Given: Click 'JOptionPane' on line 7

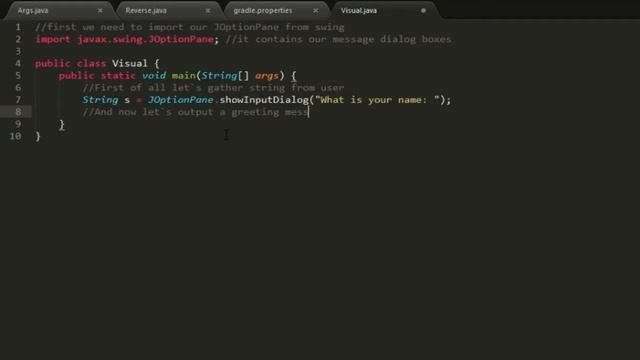Looking at the screenshot, I should [180, 100].
